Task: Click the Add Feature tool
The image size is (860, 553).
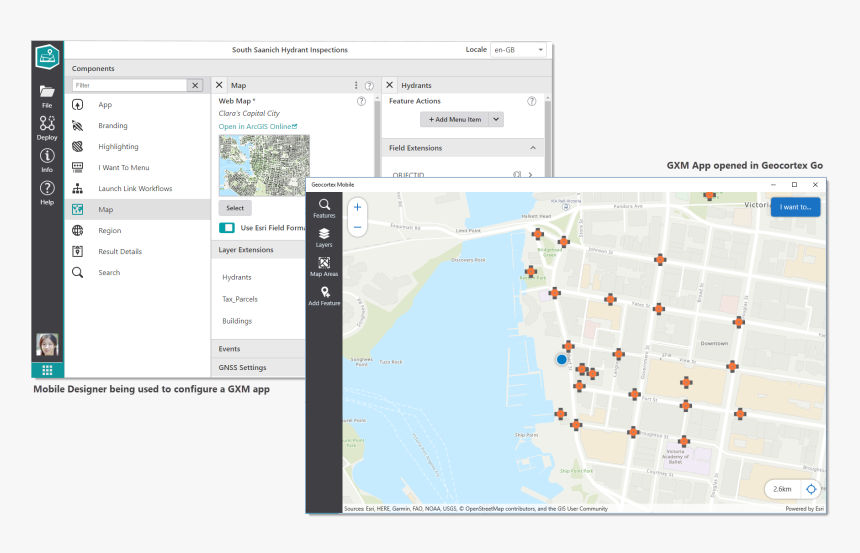Action: pyautogui.click(x=324, y=295)
